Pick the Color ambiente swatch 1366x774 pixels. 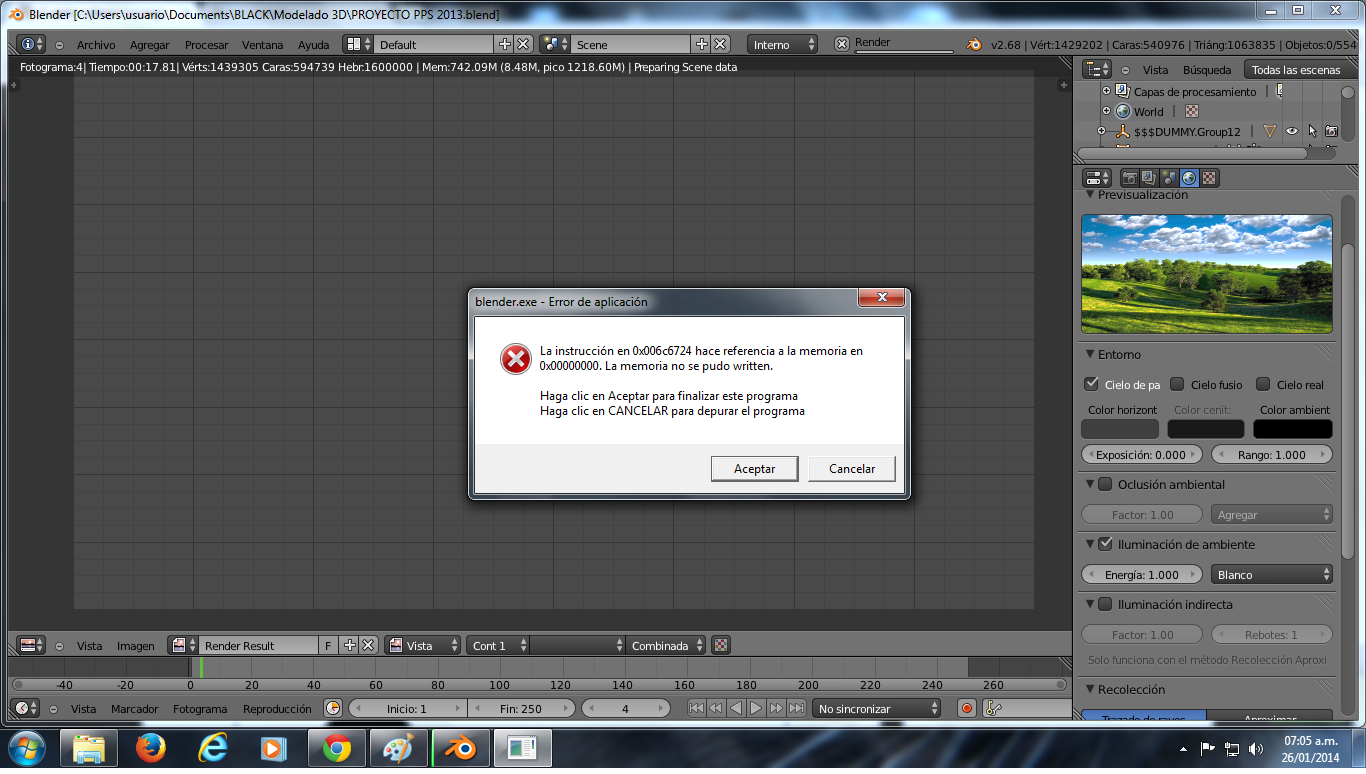point(1293,429)
